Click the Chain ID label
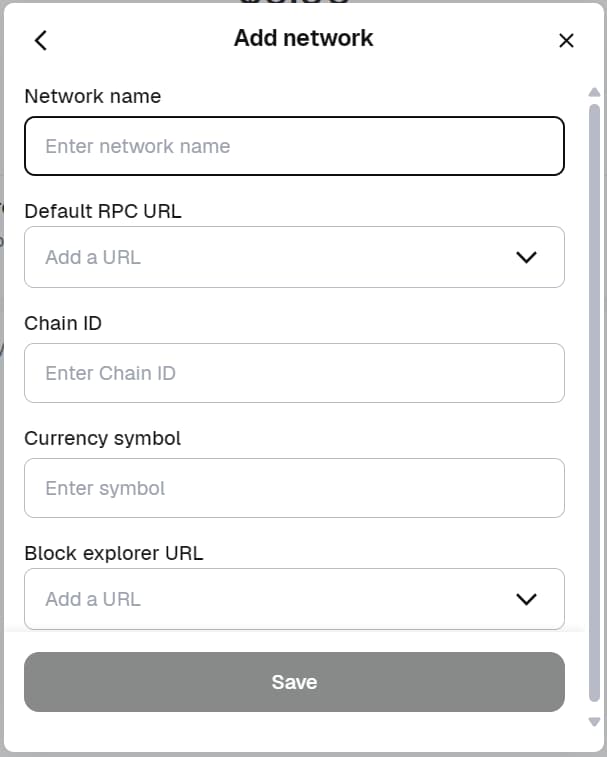Viewport: 607px width, 757px height. click(63, 323)
